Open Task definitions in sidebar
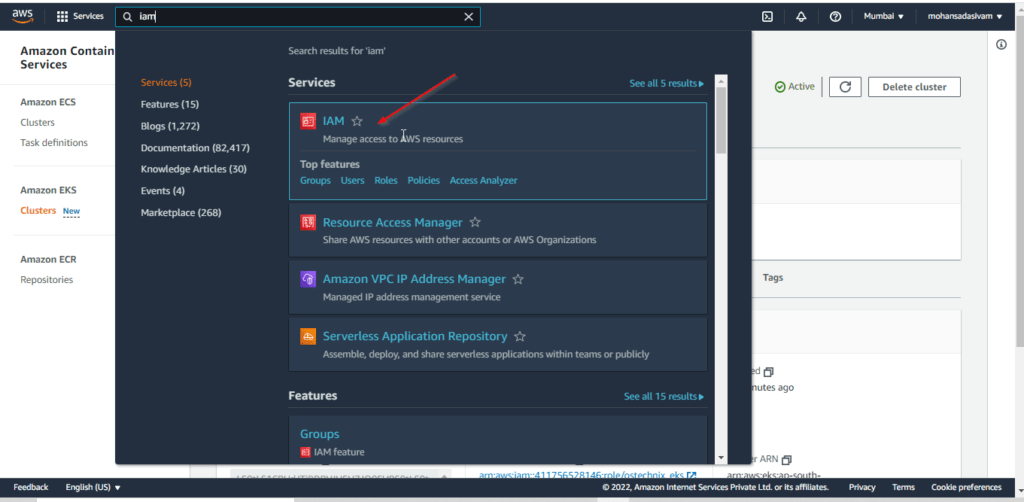Image resolution: width=1024 pixels, height=502 pixels. pos(54,143)
